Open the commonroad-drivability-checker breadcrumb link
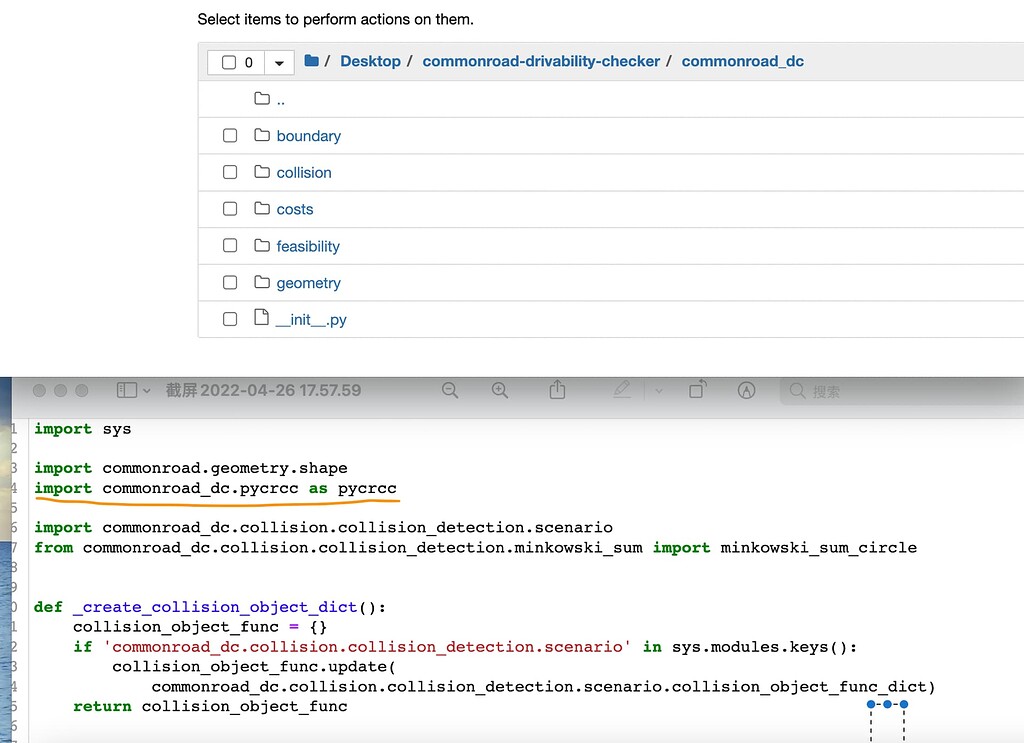 541,61
